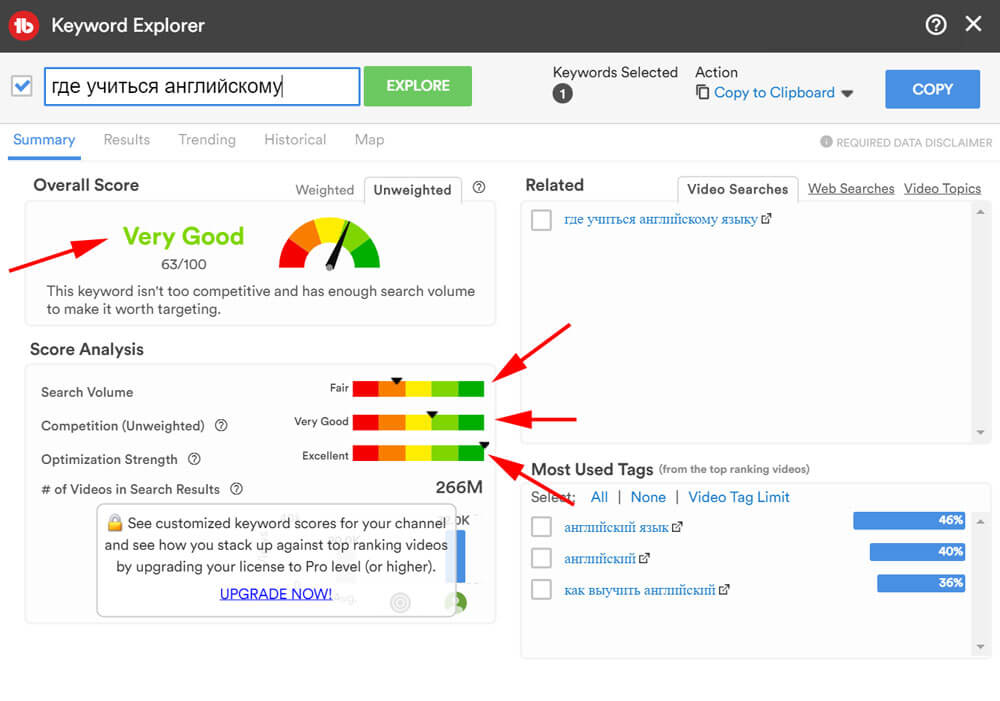Open external link icon for английский язык tag
The image size is (1000, 701).
[x=677, y=527]
